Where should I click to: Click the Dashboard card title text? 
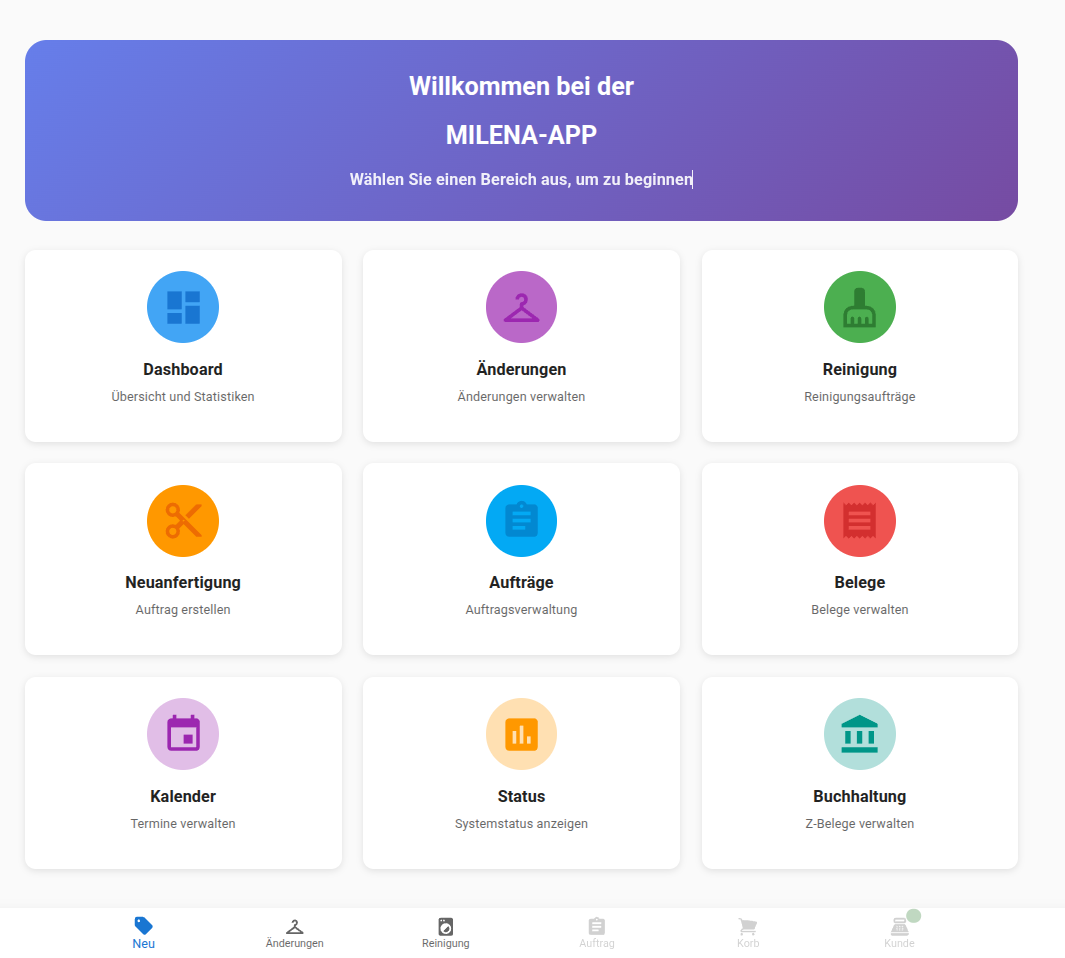(x=183, y=370)
